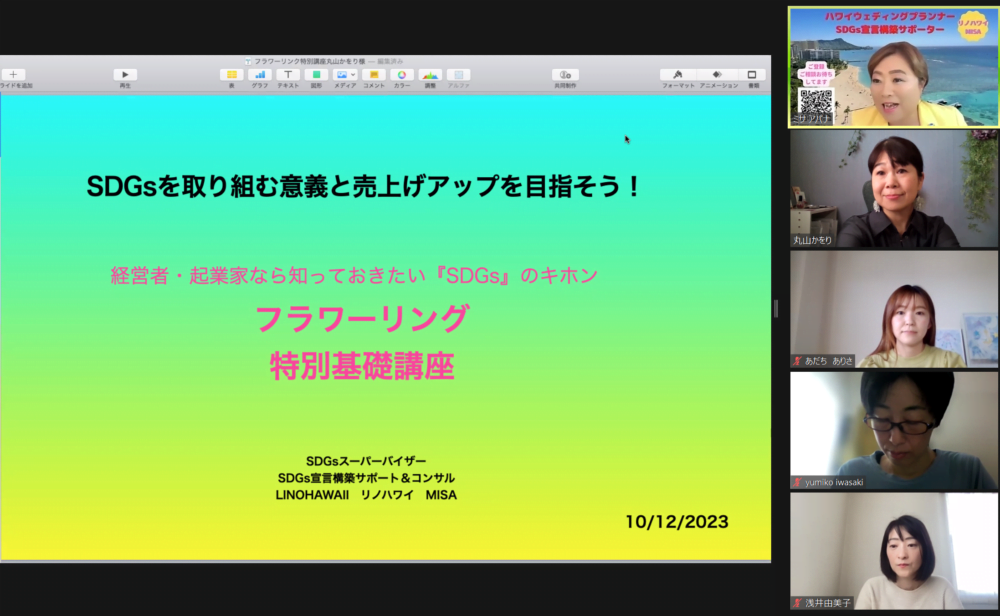Open the Chart (グラフ) tool
This screenshot has width=1000, height=616.
pyautogui.click(x=260, y=74)
